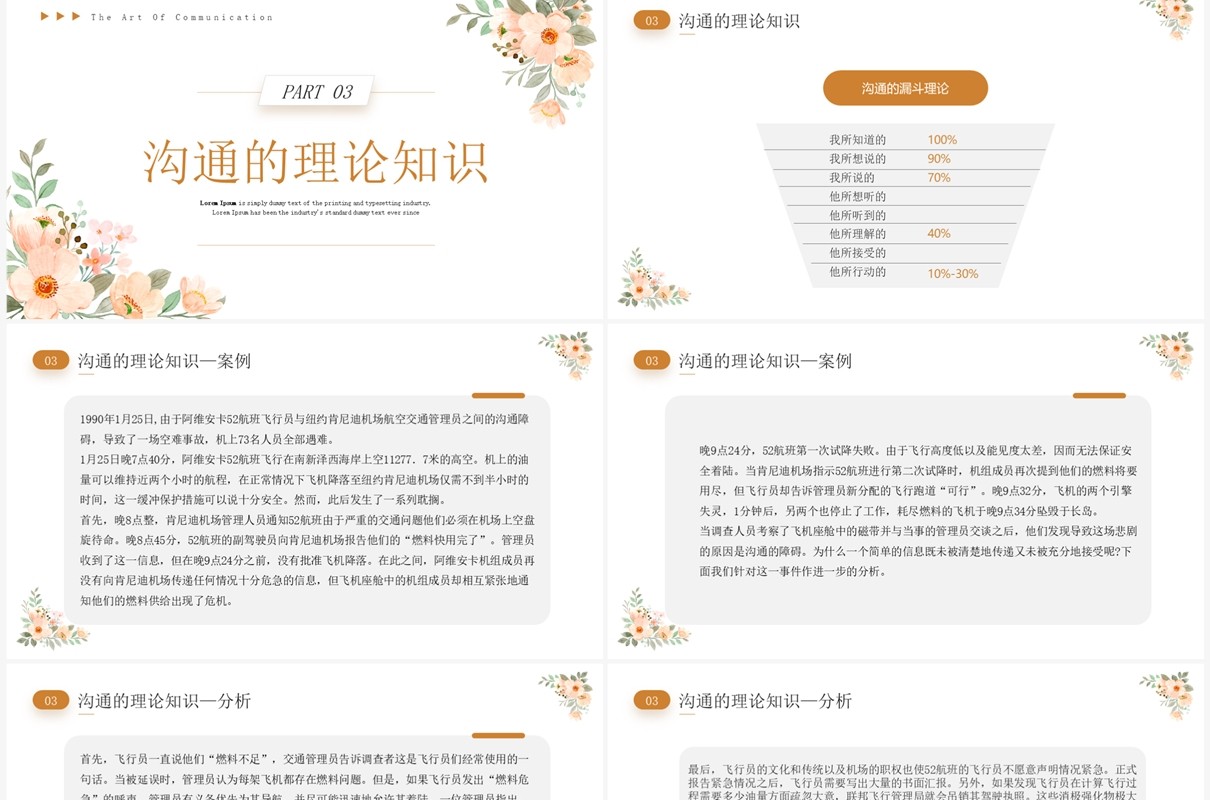Viewport: 1210px width, 800px height.
Task: Select funnel row '我所知道的'
Action: point(857,140)
